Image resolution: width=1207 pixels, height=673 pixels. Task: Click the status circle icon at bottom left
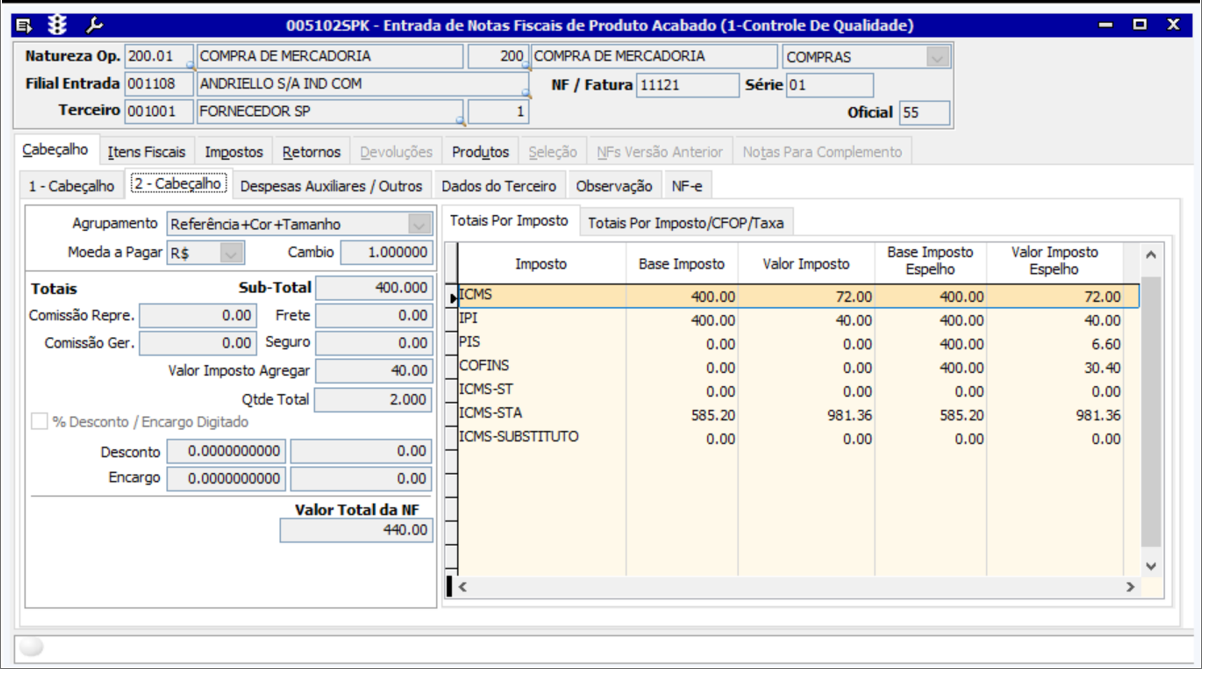[x=32, y=647]
